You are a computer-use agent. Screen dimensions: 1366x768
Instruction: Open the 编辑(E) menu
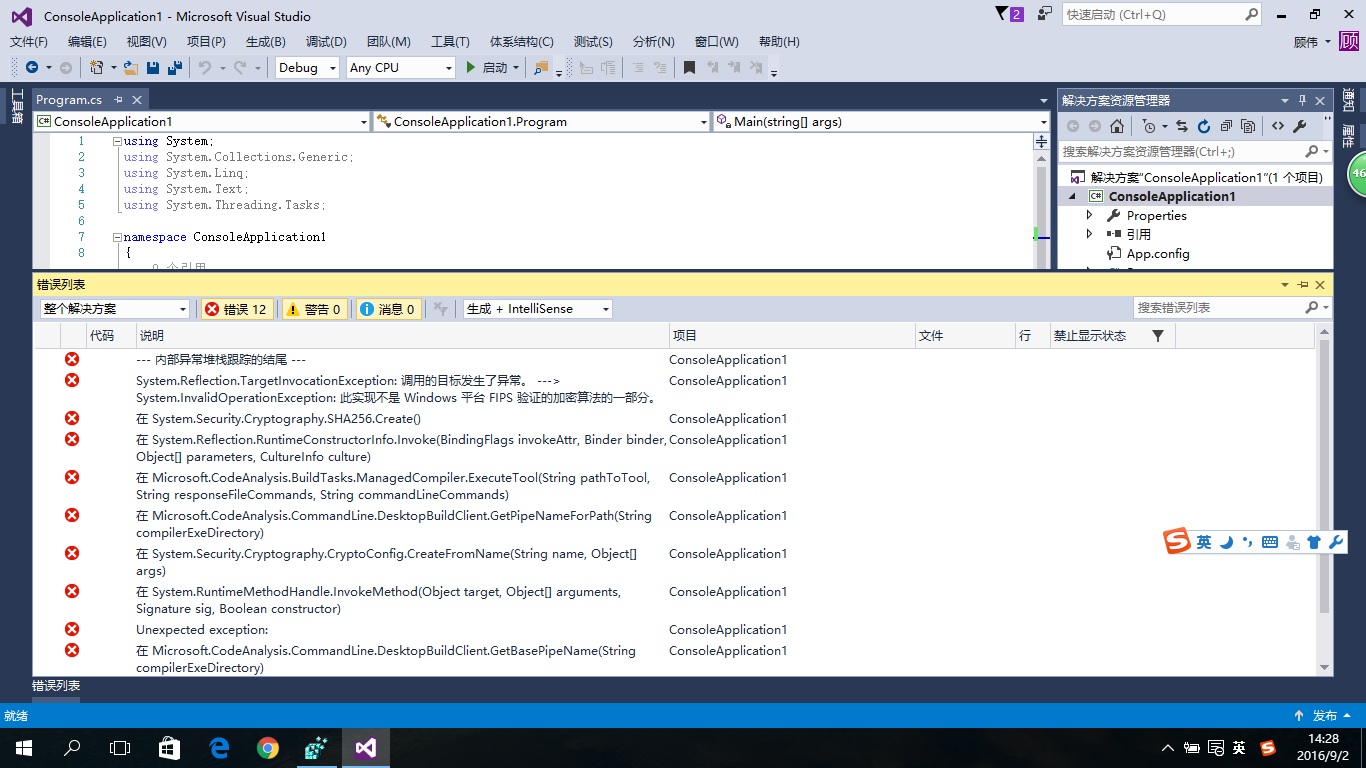[87, 41]
